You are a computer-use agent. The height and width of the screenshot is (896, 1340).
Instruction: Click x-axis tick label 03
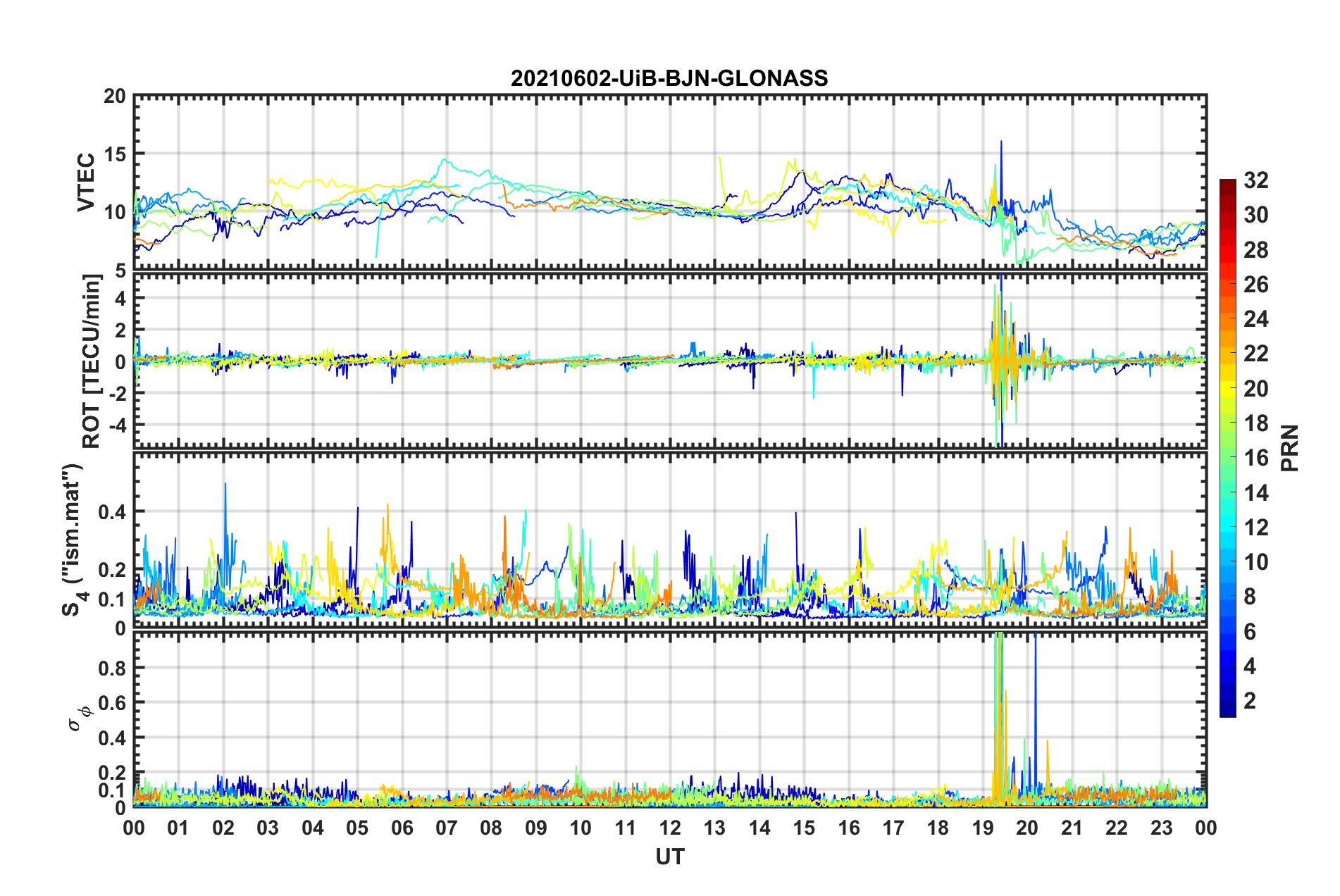point(268,828)
